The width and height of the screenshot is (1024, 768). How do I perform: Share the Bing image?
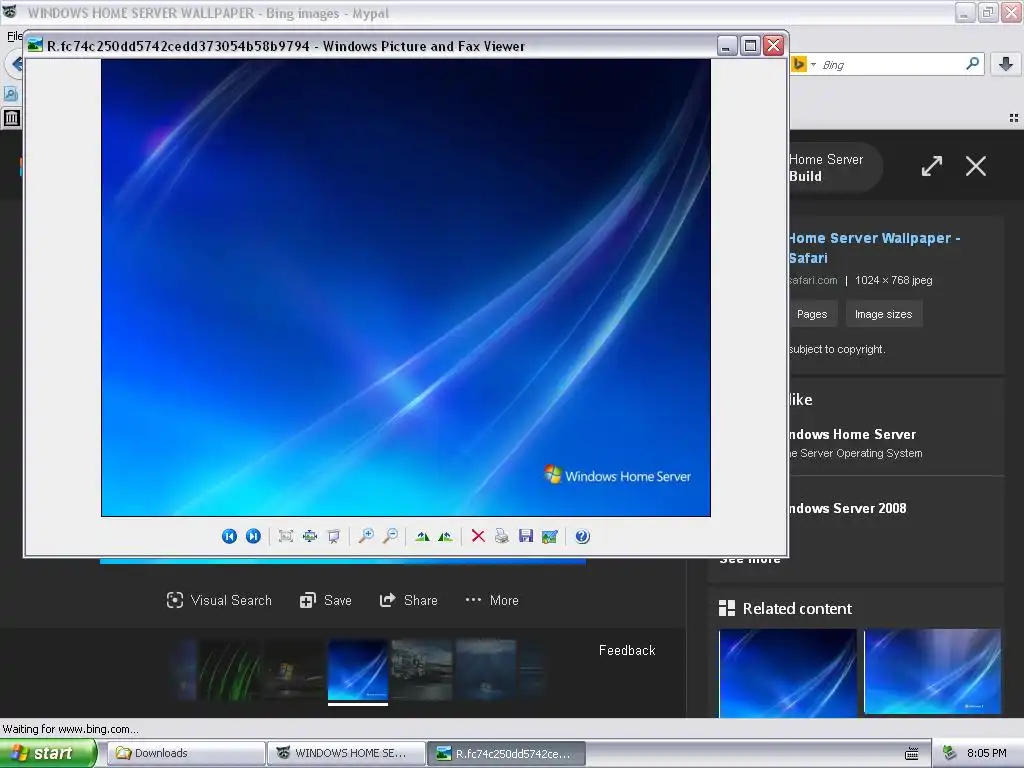[408, 600]
